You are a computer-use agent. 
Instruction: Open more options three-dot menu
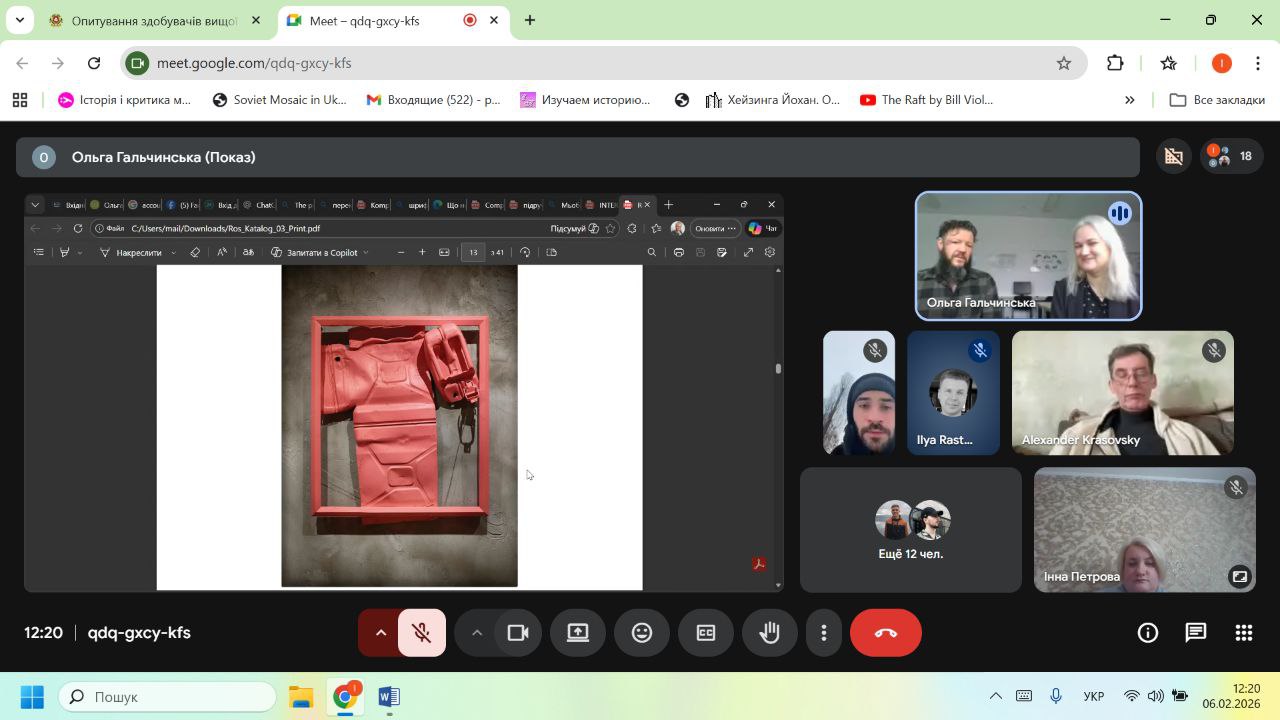click(x=824, y=633)
